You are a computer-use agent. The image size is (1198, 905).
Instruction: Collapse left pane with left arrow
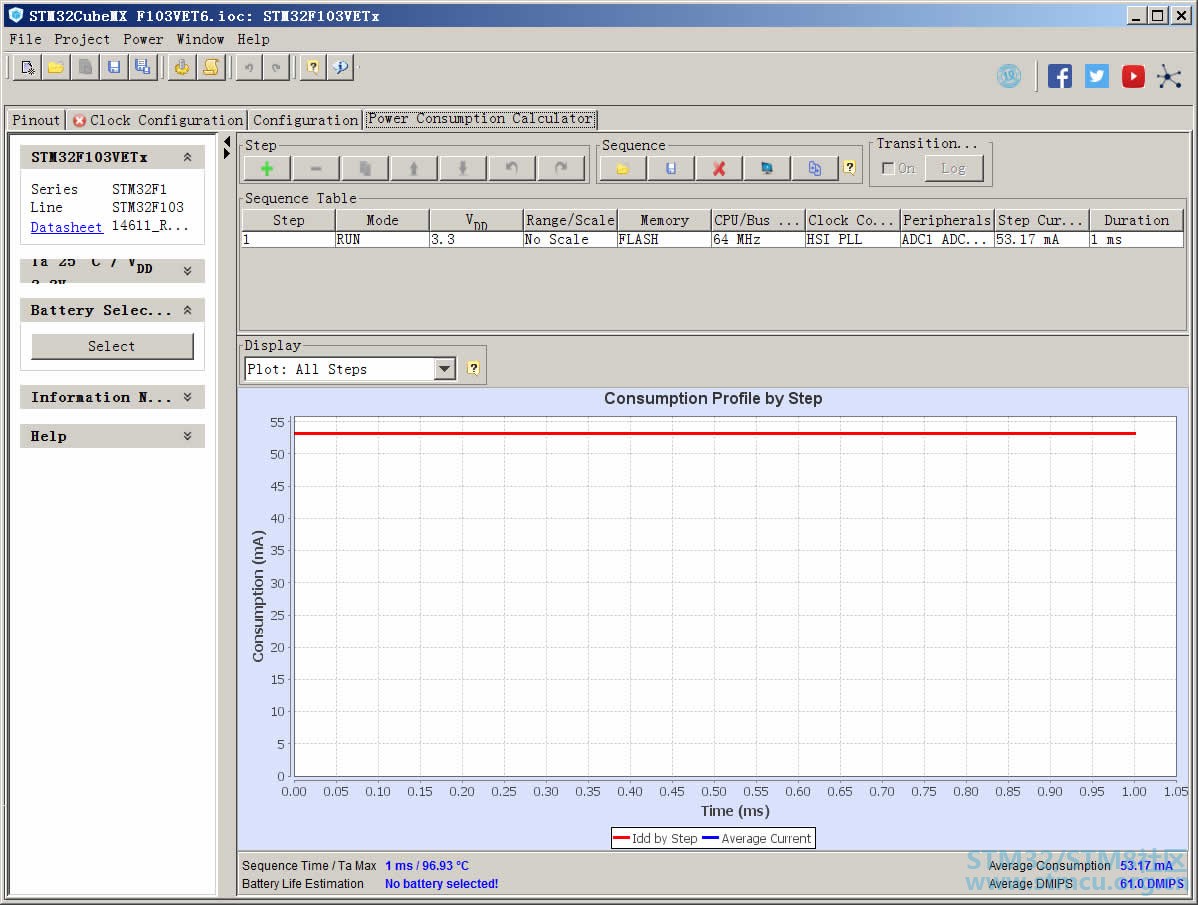pyautogui.click(x=227, y=142)
